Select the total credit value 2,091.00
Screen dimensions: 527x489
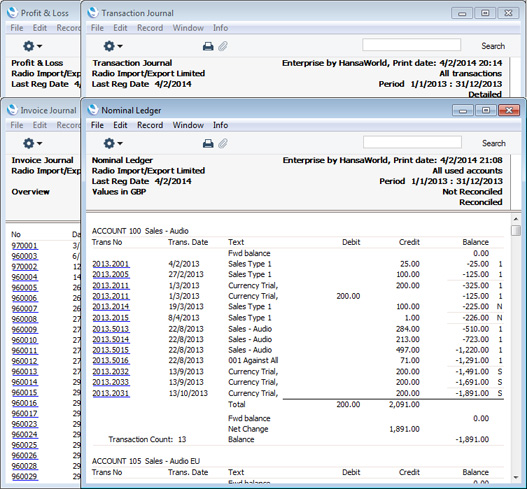click(x=404, y=404)
